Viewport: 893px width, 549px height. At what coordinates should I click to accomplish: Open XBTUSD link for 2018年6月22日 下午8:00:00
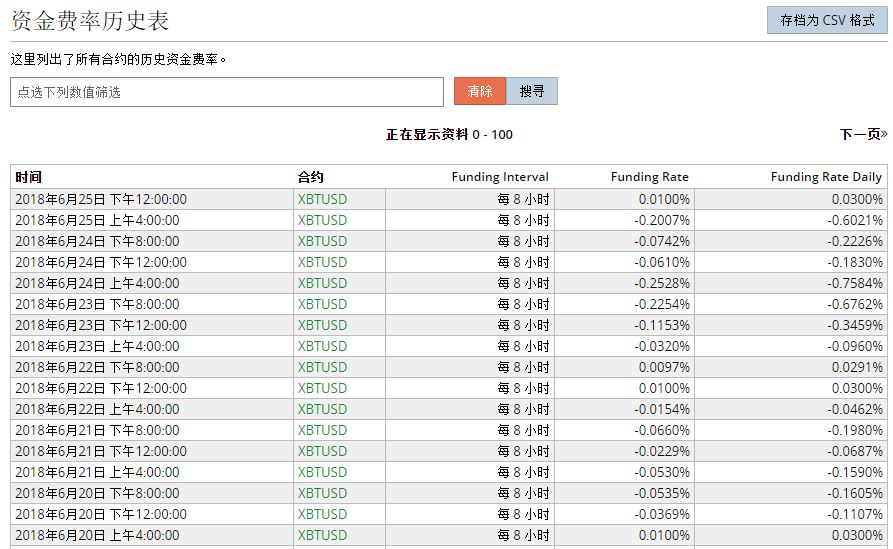coord(322,367)
